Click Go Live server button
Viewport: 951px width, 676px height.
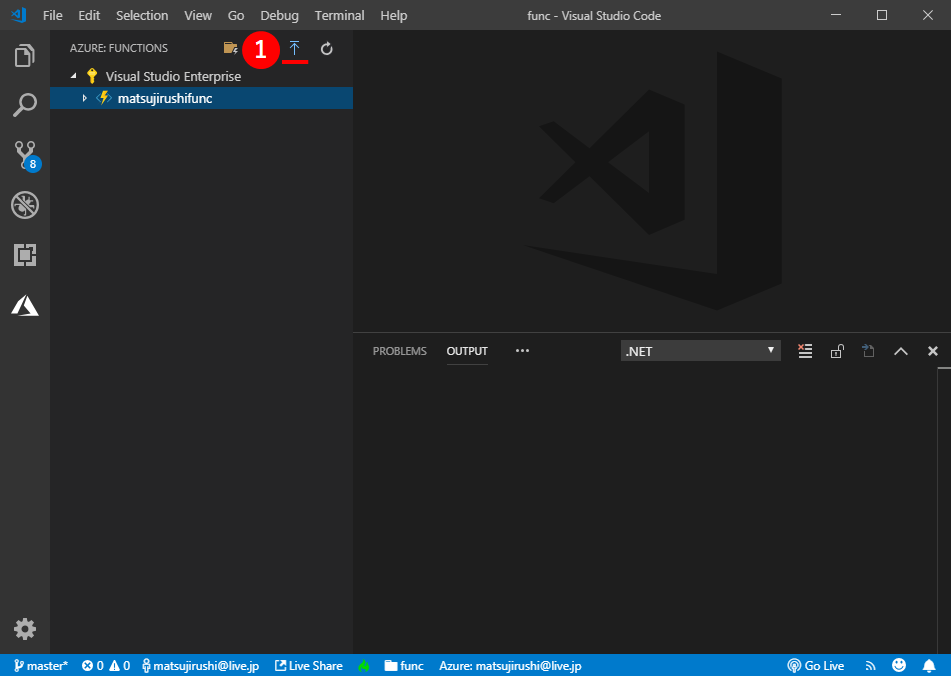click(816, 666)
